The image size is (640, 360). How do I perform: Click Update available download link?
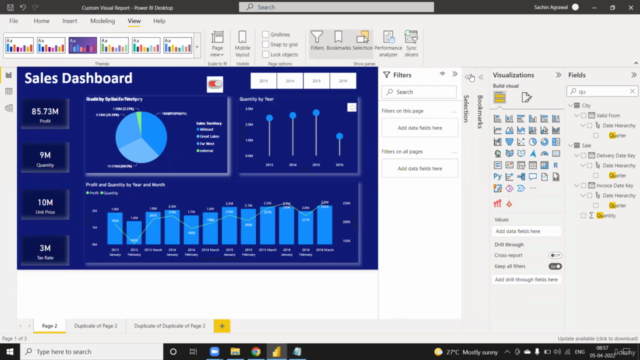point(598,339)
